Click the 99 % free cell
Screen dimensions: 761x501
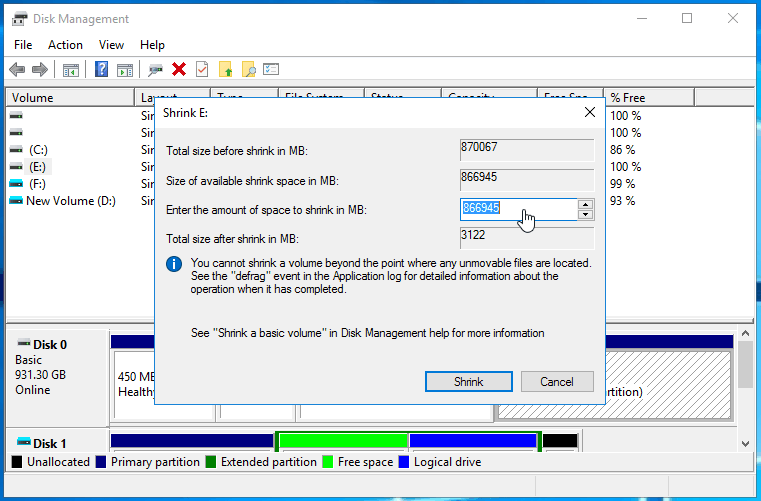click(x=622, y=184)
